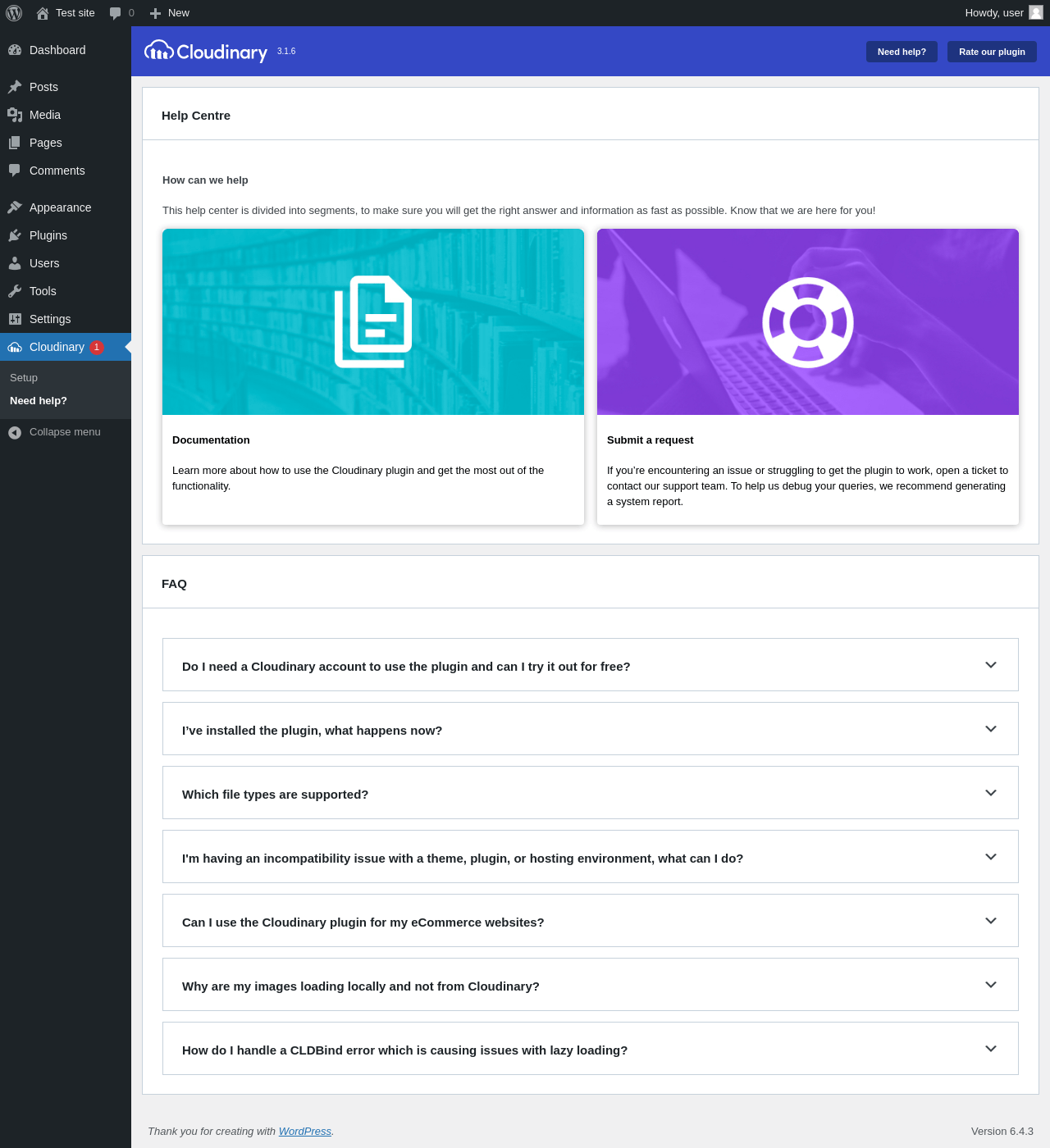The width and height of the screenshot is (1050, 1148).
Task: Click the 'Rate our plugin' button
Action: 992,52
